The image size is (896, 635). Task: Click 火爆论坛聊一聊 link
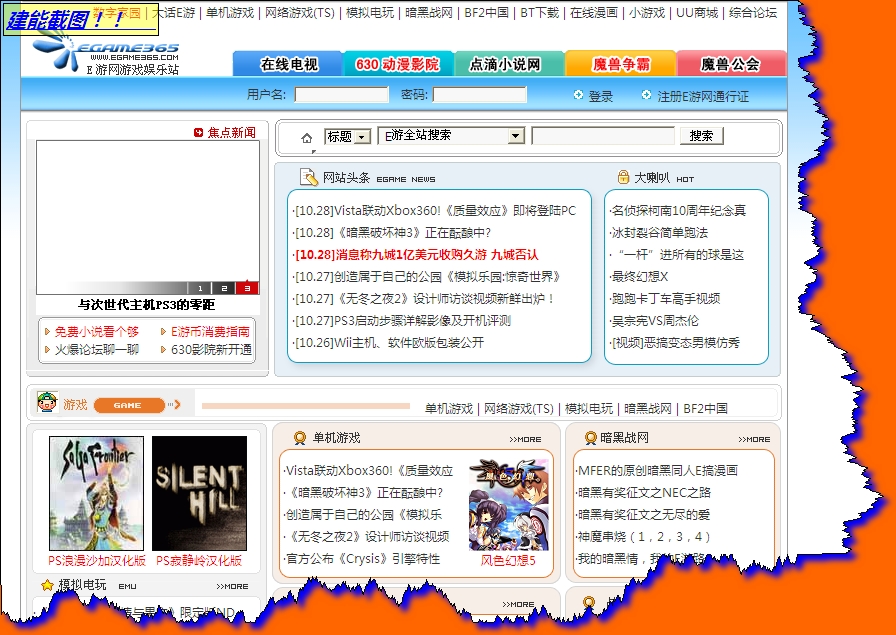[97, 349]
